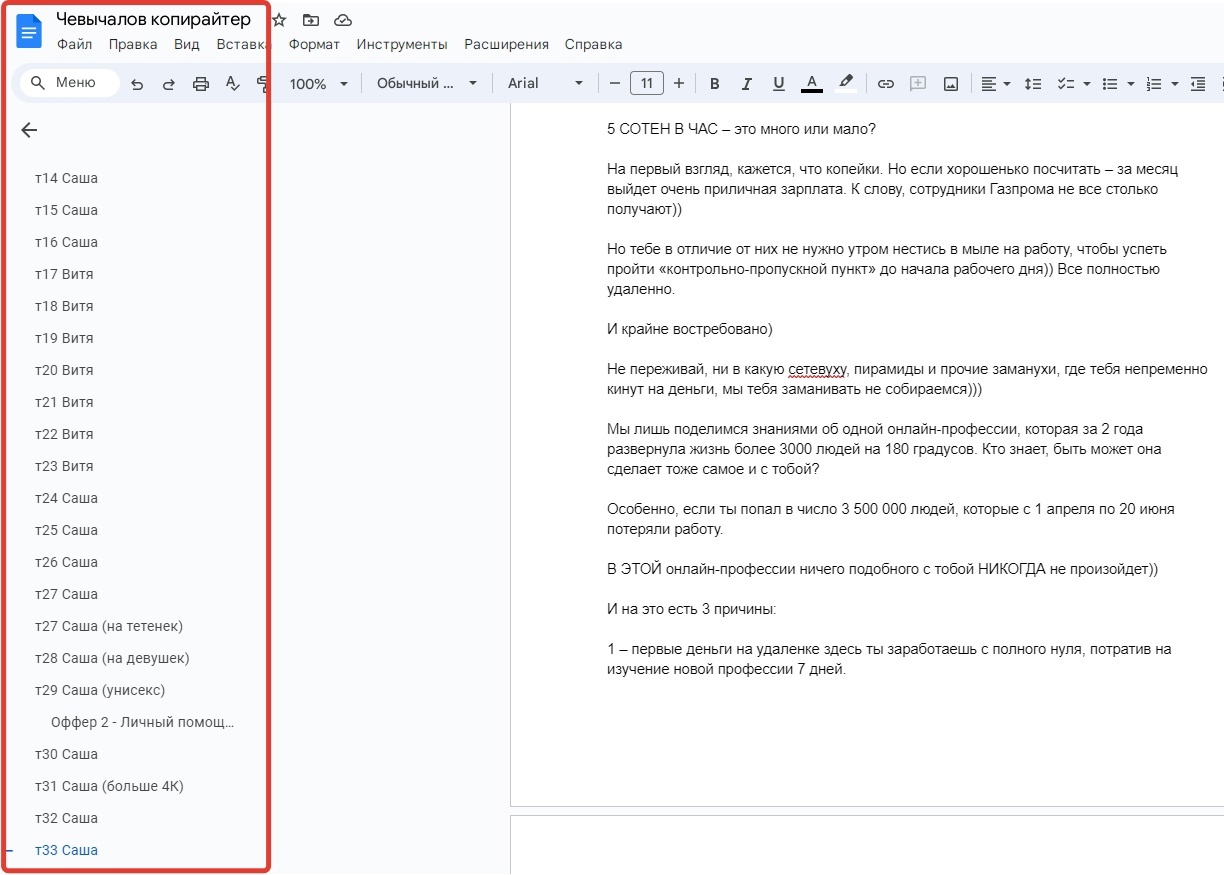Open paragraph style dropdown Обычный
This screenshot has width=1224, height=875.
click(x=427, y=84)
